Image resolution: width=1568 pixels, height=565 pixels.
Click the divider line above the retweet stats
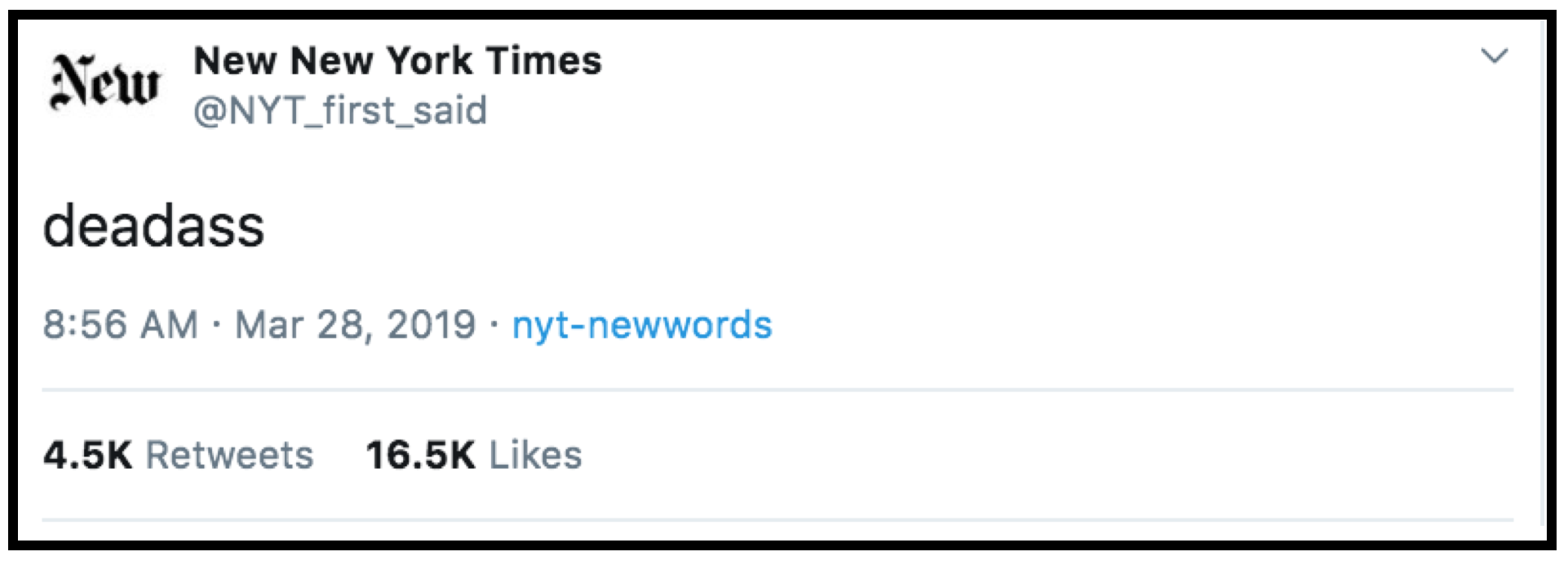[x=777, y=390]
